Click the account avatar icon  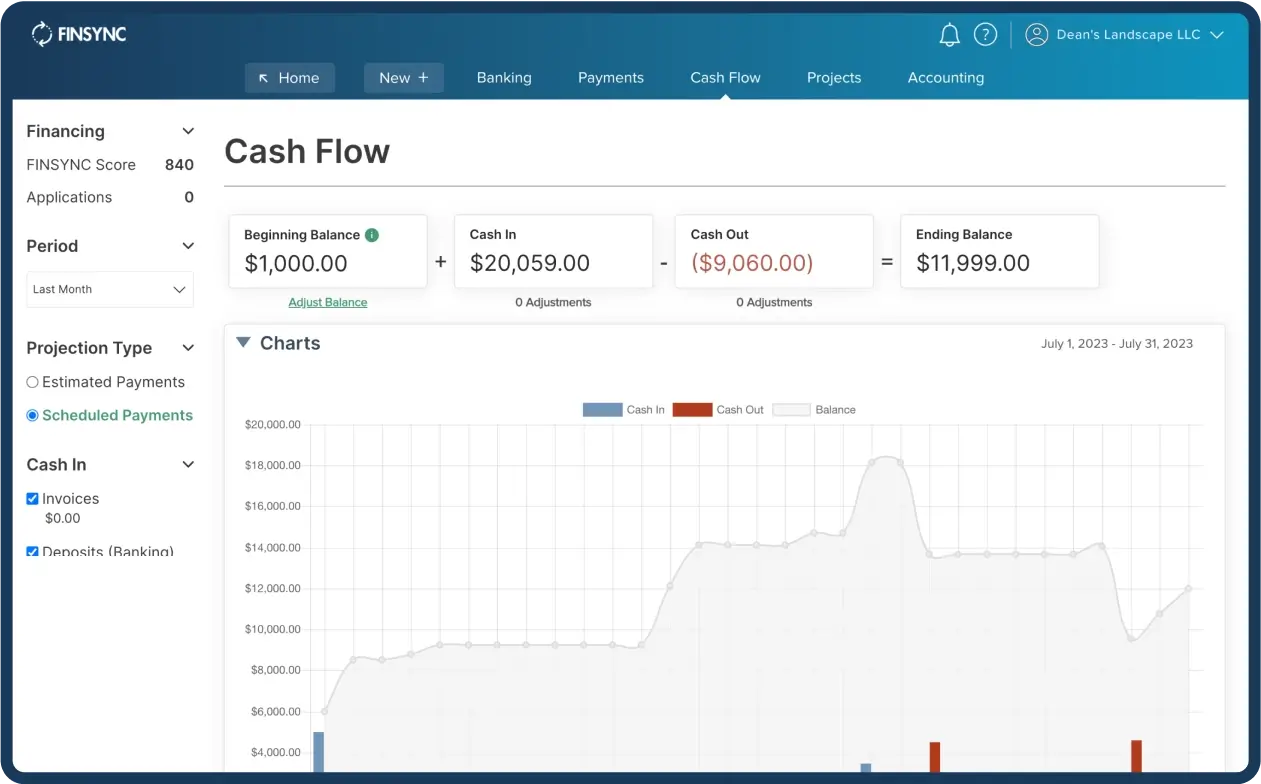click(1036, 33)
